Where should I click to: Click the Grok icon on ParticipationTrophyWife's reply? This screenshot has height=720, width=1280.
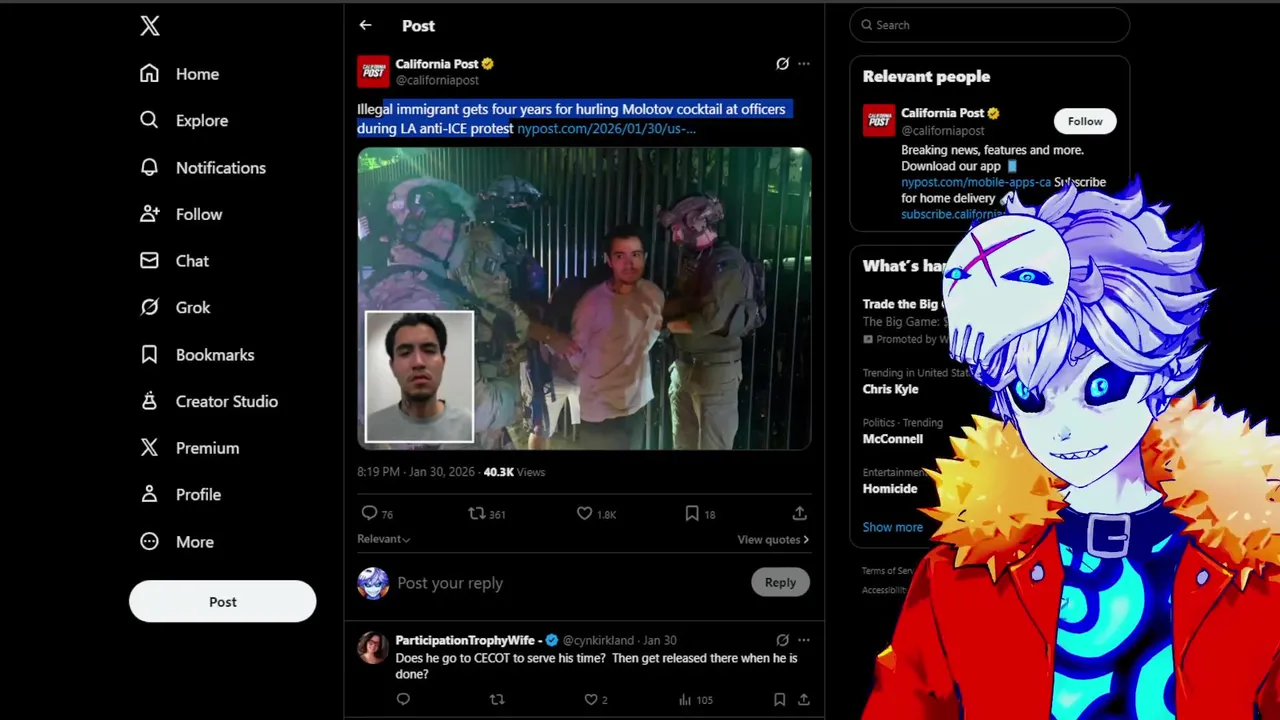tap(782, 640)
